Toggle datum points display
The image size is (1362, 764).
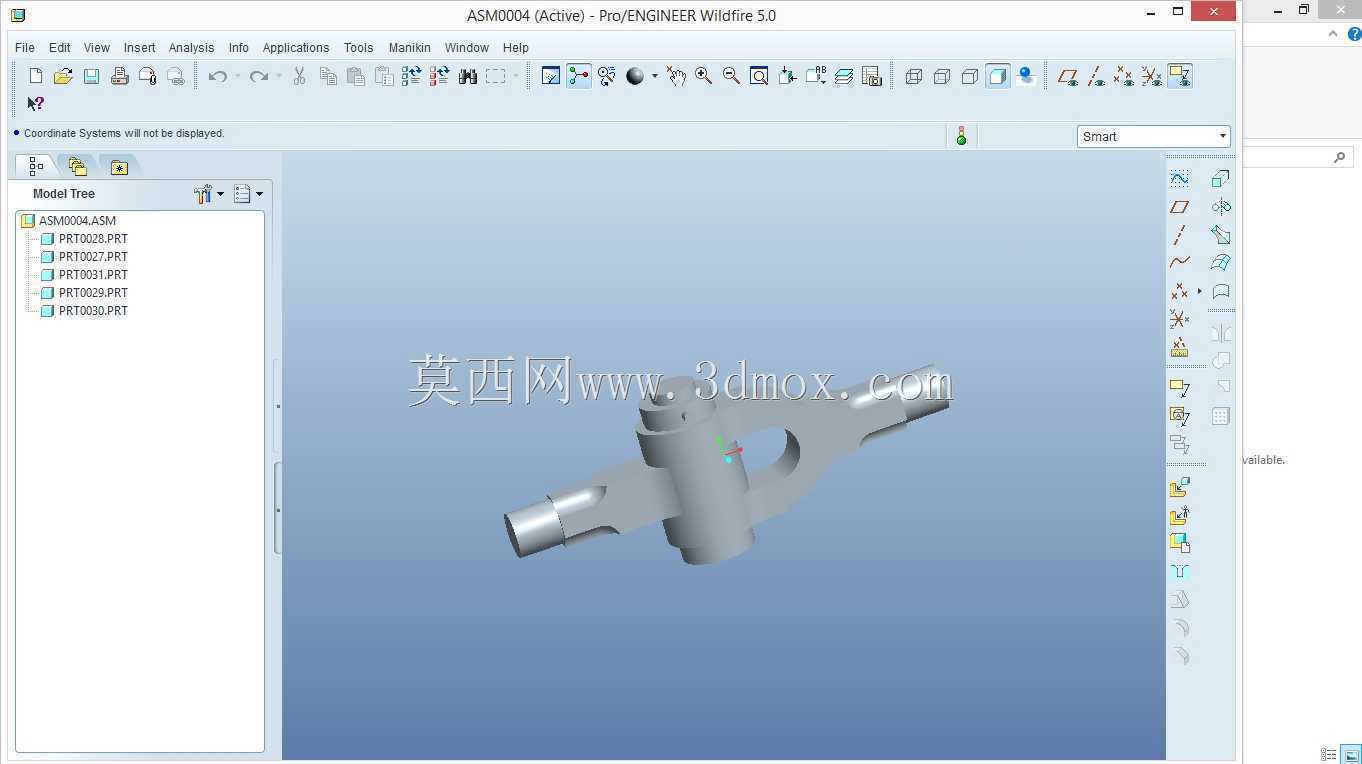pos(1124,76)
